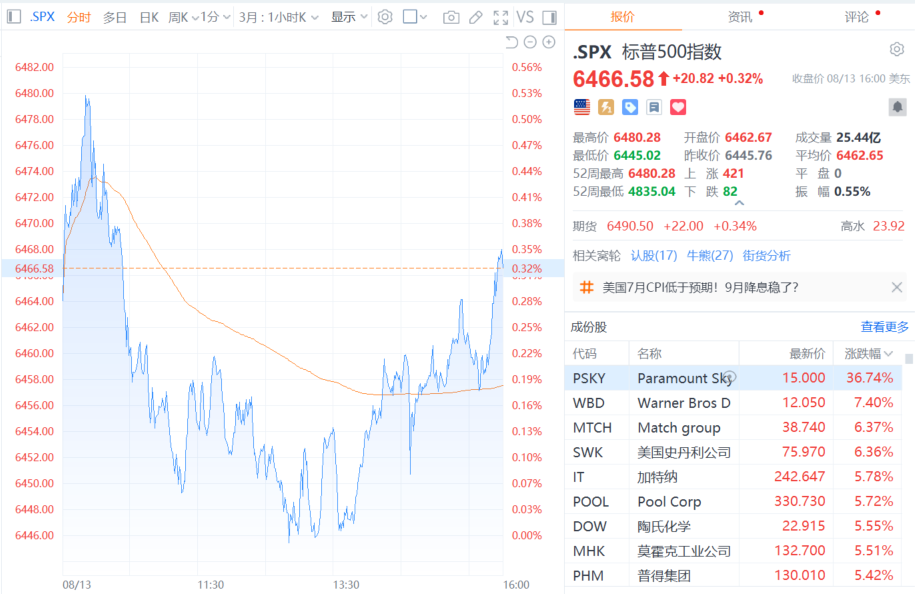Select the MTCH Match group row
Viewport: 915px width, 594px height.
coord(734,428)
